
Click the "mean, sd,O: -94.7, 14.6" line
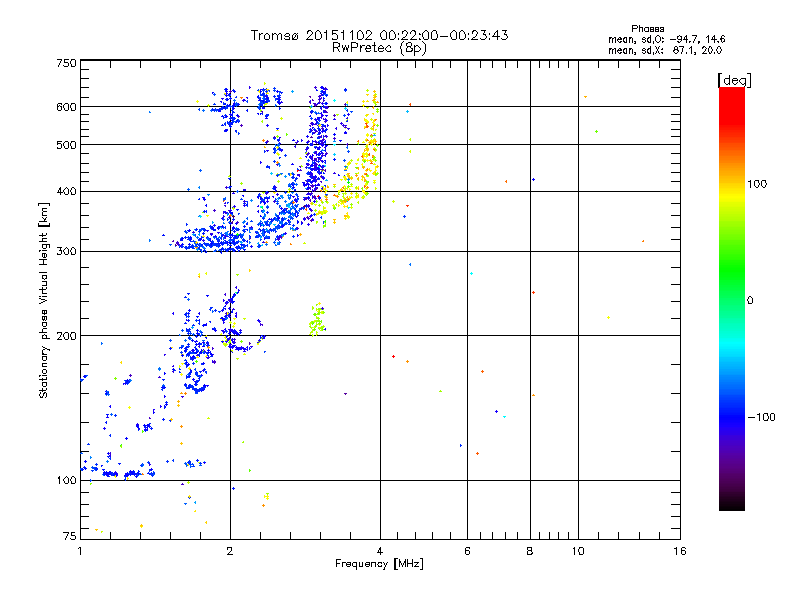pos(666,39)
